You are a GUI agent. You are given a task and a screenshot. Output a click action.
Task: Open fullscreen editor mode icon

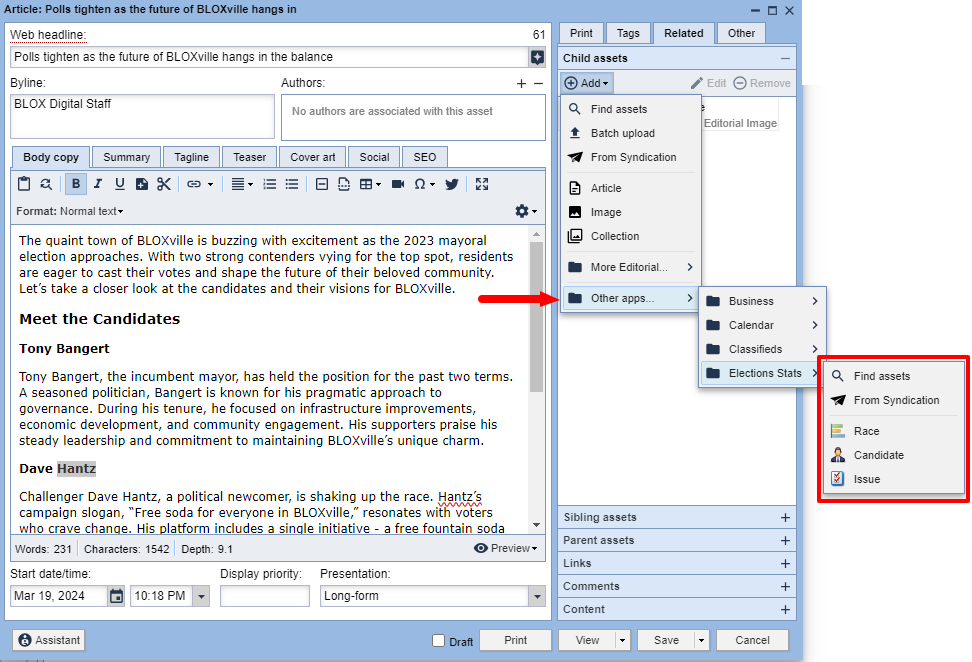click(482, 184)
